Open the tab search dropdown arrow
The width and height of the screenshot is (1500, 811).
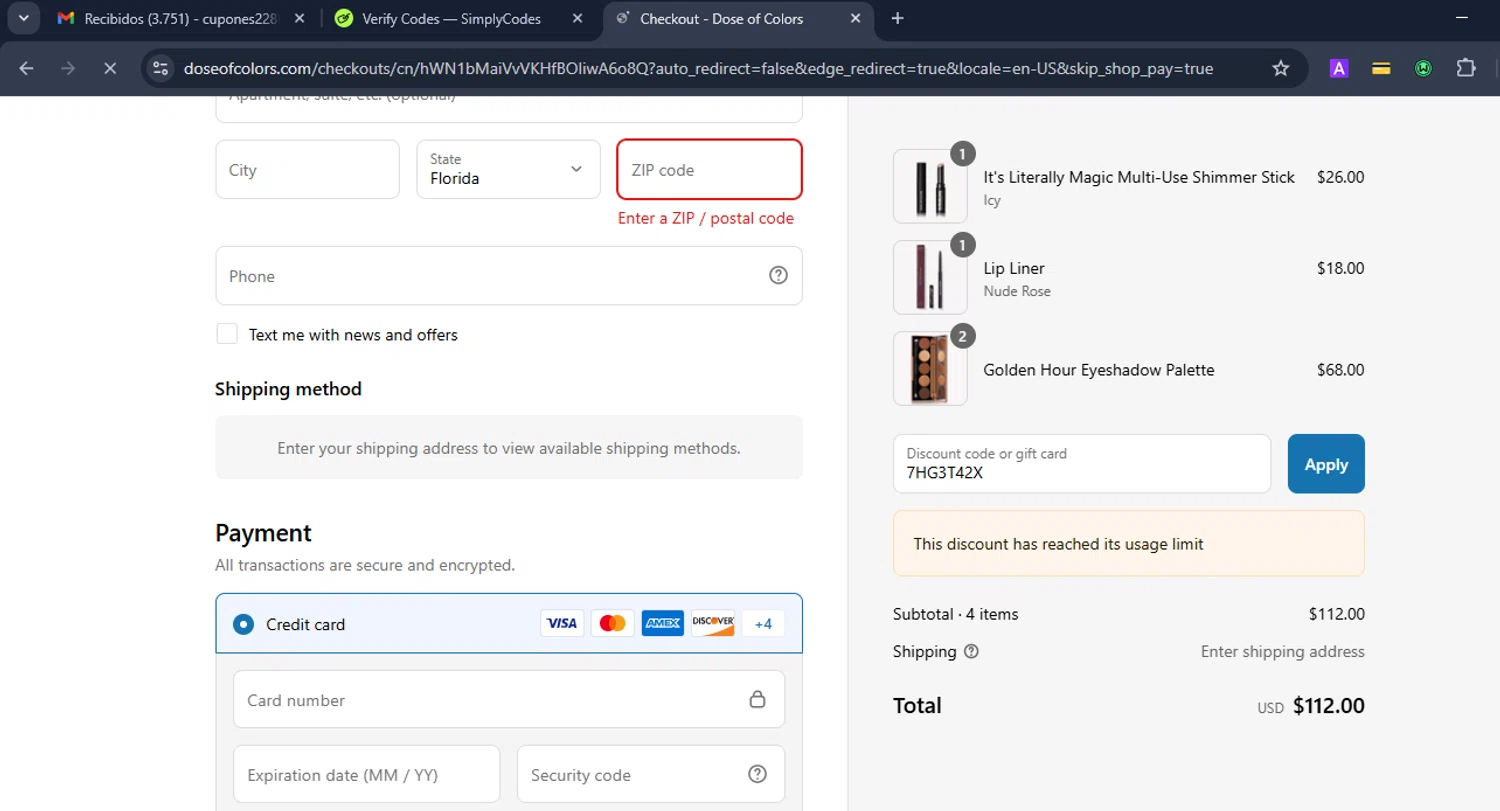tap(22, 18)
